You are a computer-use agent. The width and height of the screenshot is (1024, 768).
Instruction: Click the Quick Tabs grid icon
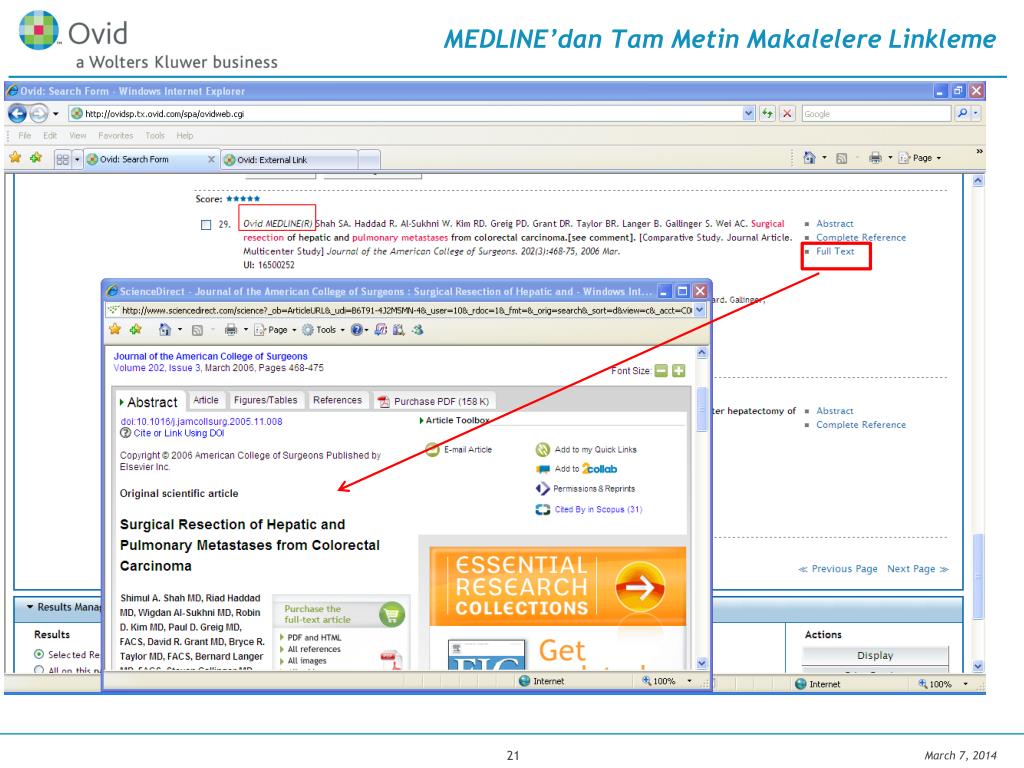[x=63, y=159]
